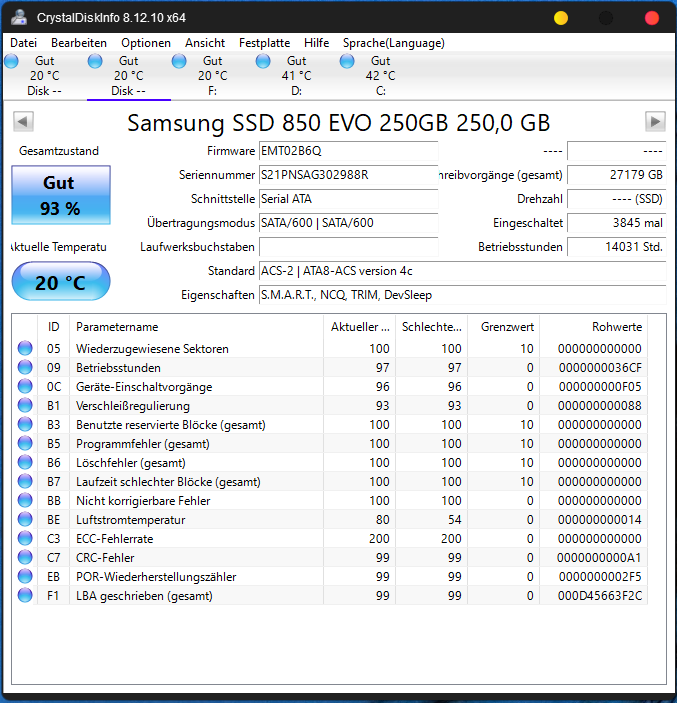Click status orb for Programmfehler row

(25, 443)
